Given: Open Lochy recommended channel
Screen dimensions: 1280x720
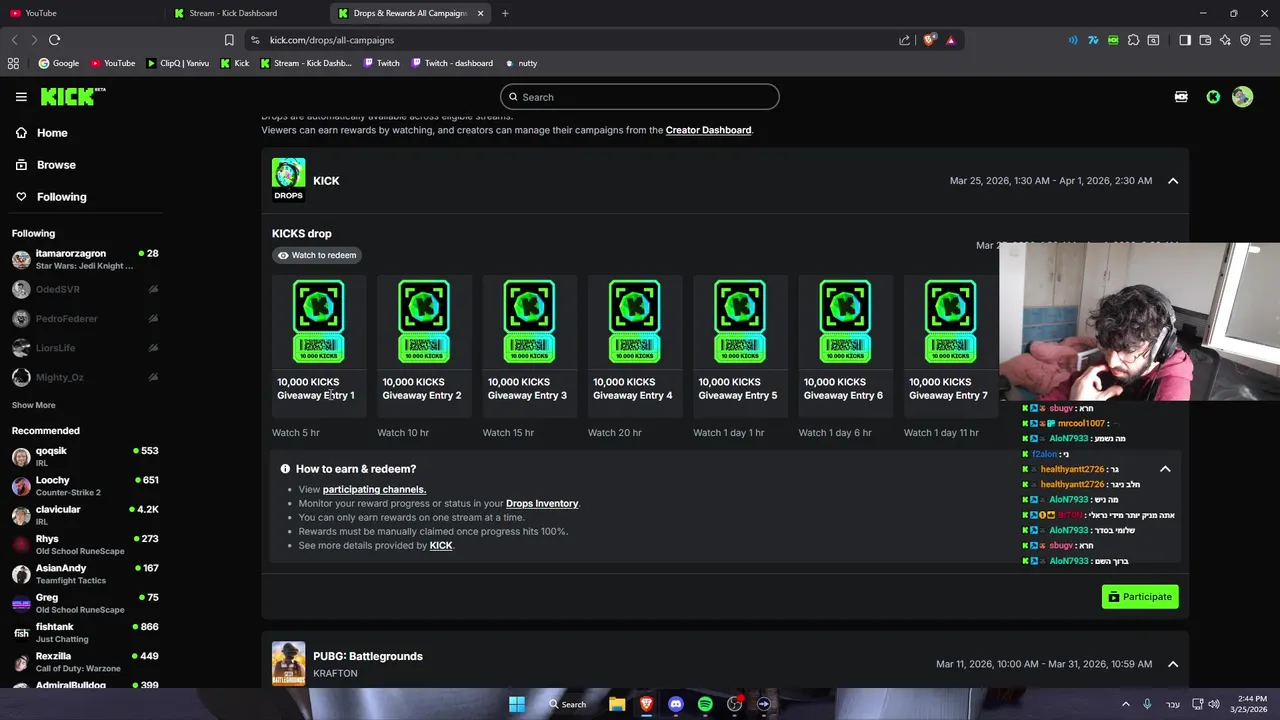Looking at the screenshot, I should (84, 486).
